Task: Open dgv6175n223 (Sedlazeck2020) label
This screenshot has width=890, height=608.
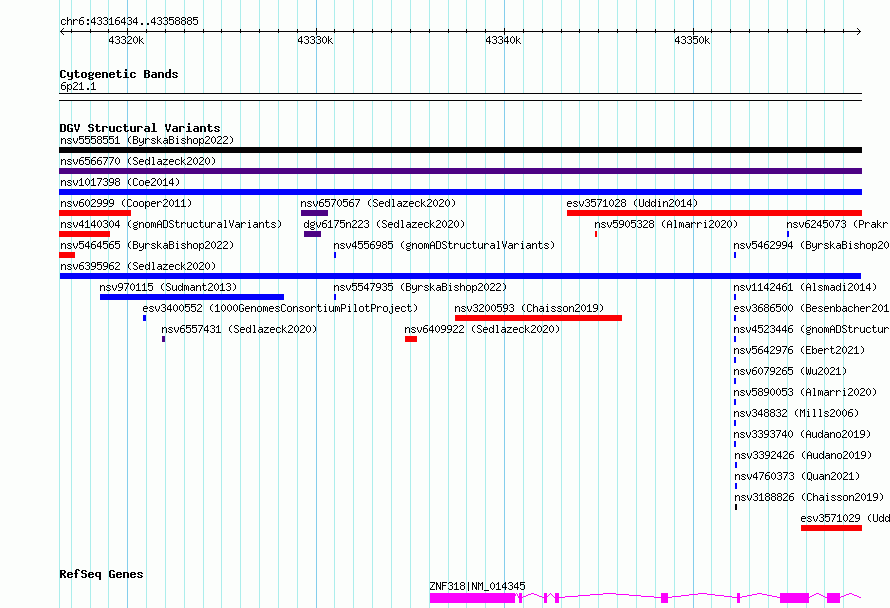Action: pos(384,224)
